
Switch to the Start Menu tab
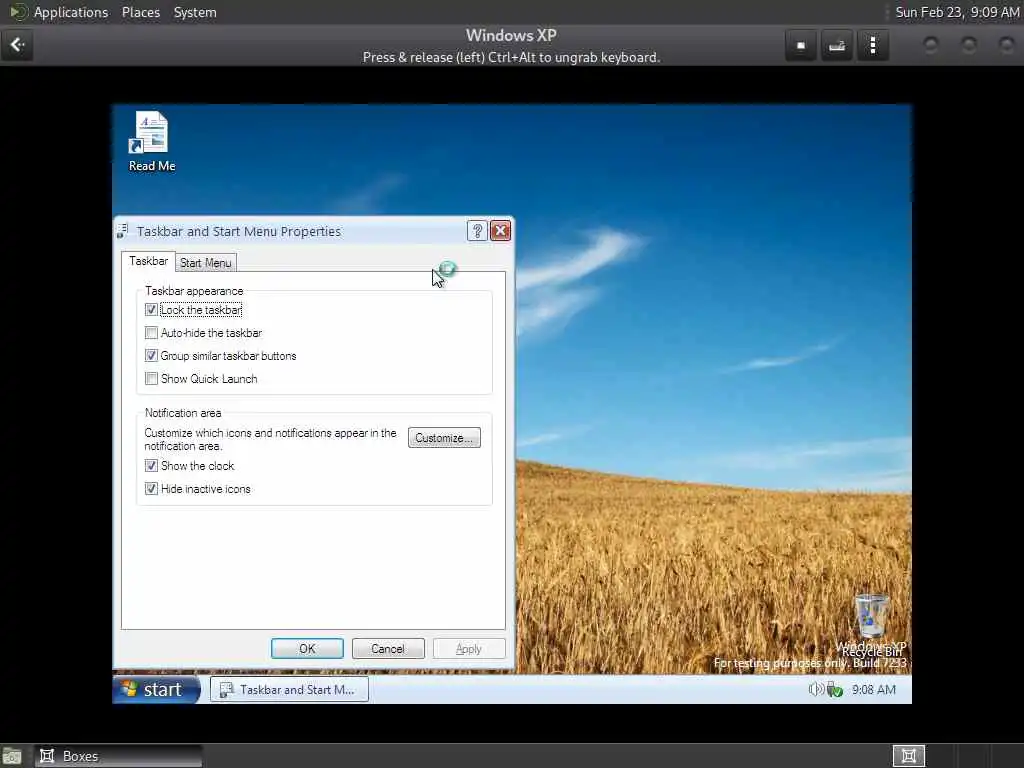(206, 263)
